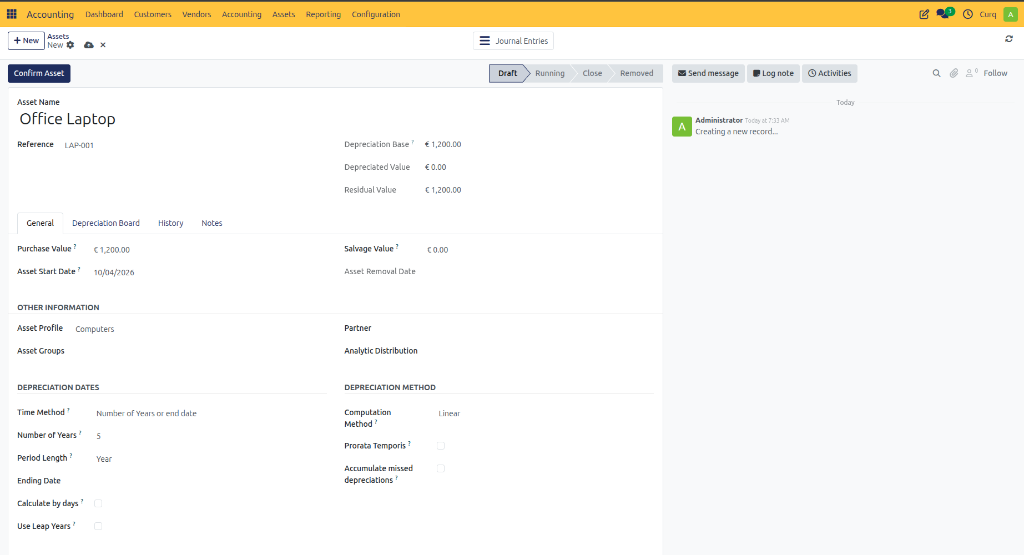The image size is (1024, 555).
Task: Save record with cloud upload icon
Action: tap(89, 45)
